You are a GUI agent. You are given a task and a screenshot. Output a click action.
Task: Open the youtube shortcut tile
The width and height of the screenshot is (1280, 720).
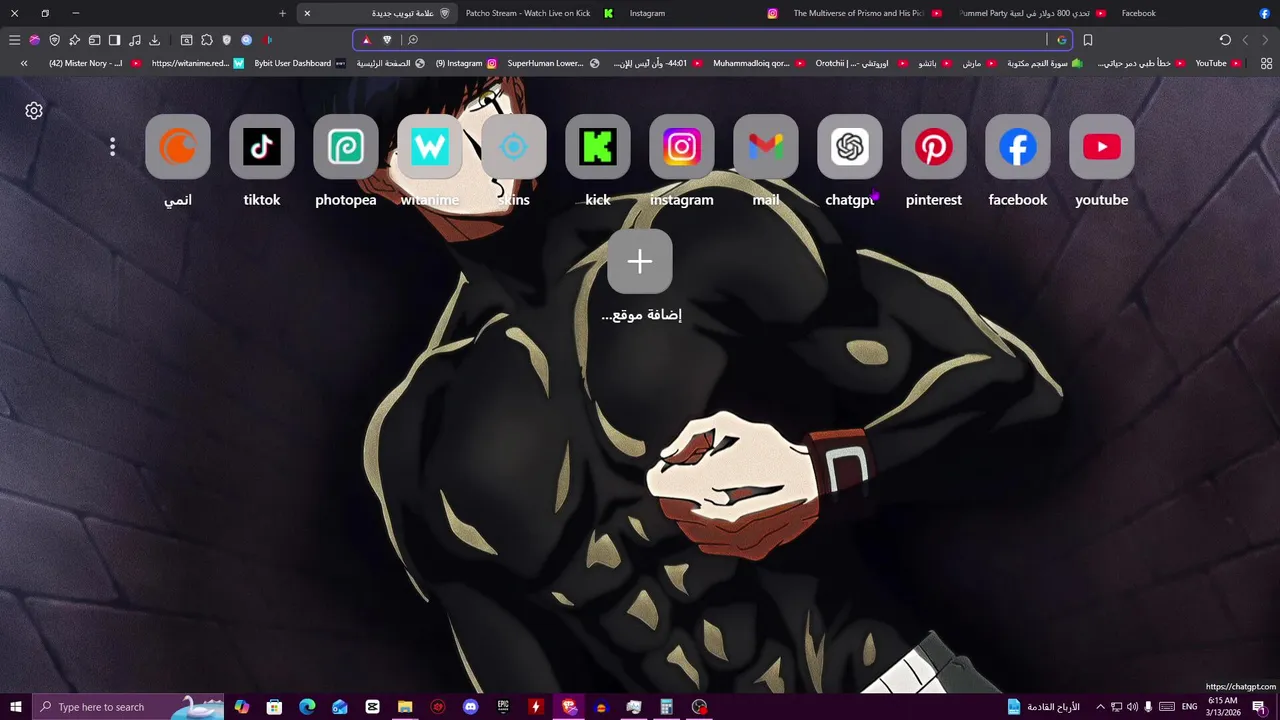point(1102,147)
